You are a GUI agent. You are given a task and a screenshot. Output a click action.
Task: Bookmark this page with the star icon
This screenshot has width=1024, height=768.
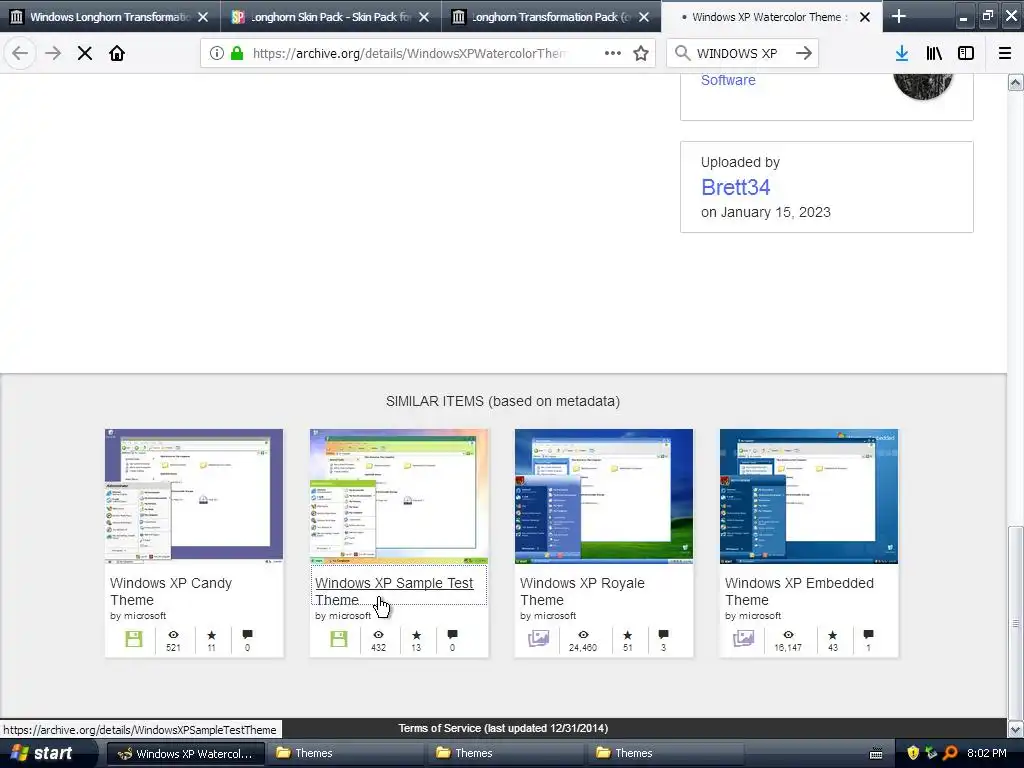point(641,53)
